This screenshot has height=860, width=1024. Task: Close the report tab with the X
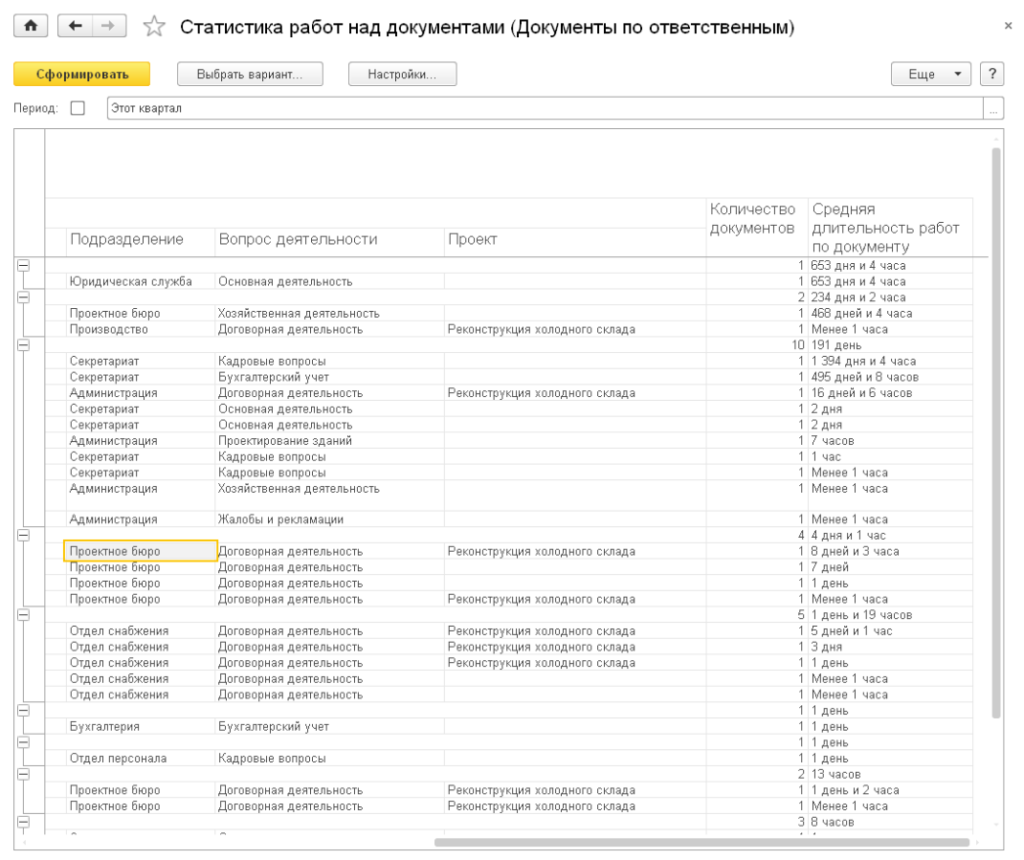point(1007,26)
